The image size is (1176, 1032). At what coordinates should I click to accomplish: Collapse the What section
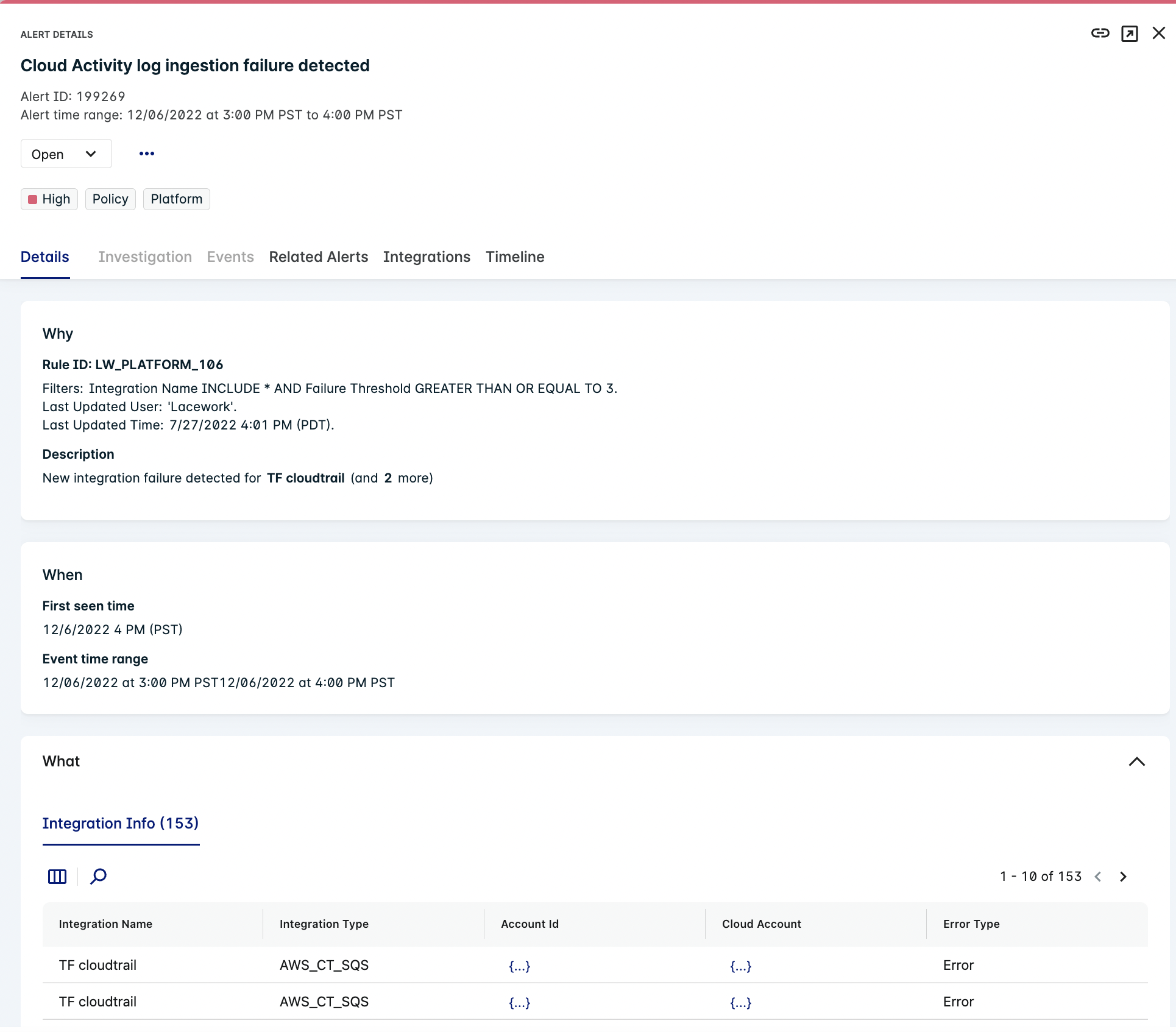pyautogui.click(x=1136, y=762)
